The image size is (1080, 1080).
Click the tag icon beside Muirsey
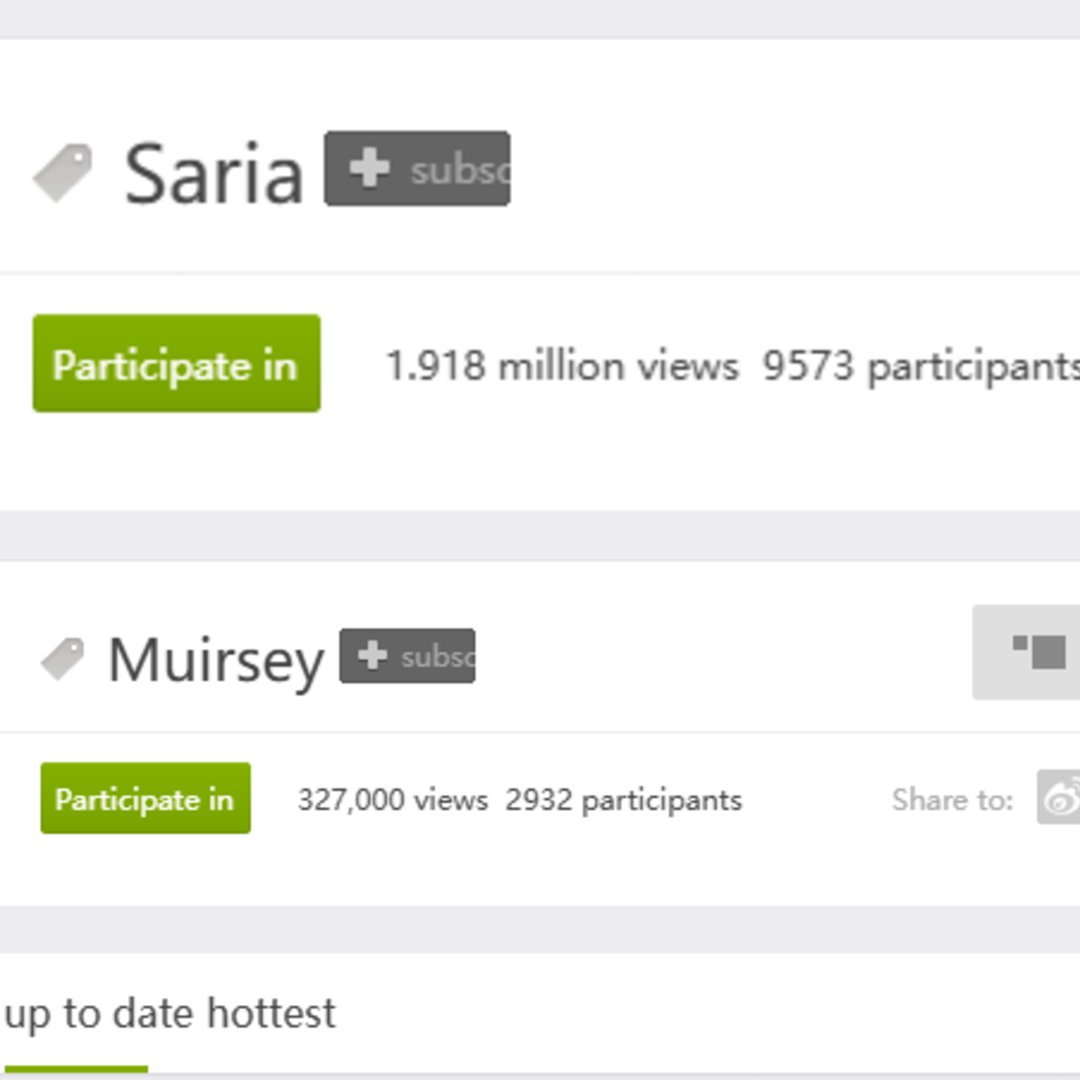[x=63, y=659]
